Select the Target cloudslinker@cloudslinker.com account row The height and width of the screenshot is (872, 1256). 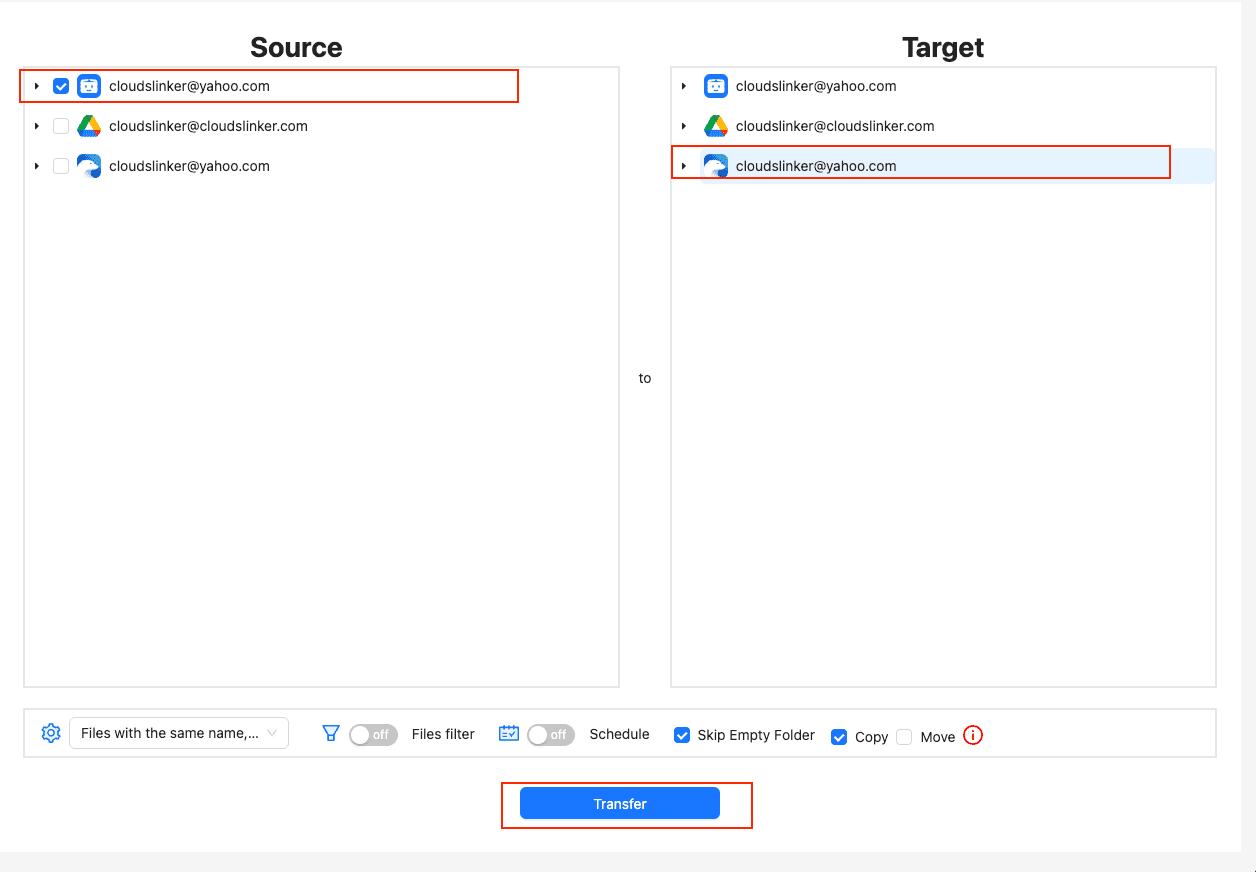[x=835, y=126]
